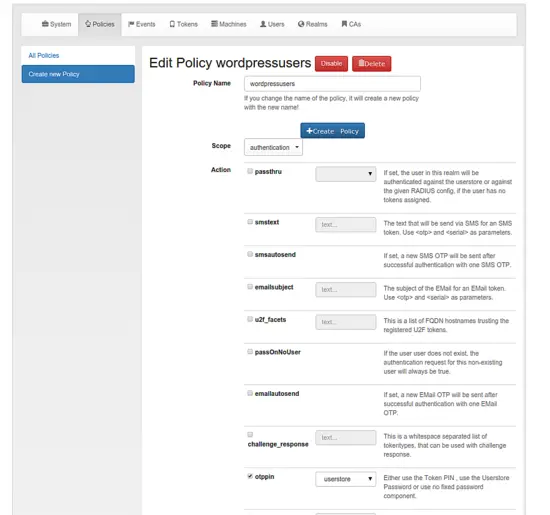Image resolution: width=550 pixels, height=515 pixels.
Task: Click Create new Policy in sidebar
Action: click(x=78, y=74)
